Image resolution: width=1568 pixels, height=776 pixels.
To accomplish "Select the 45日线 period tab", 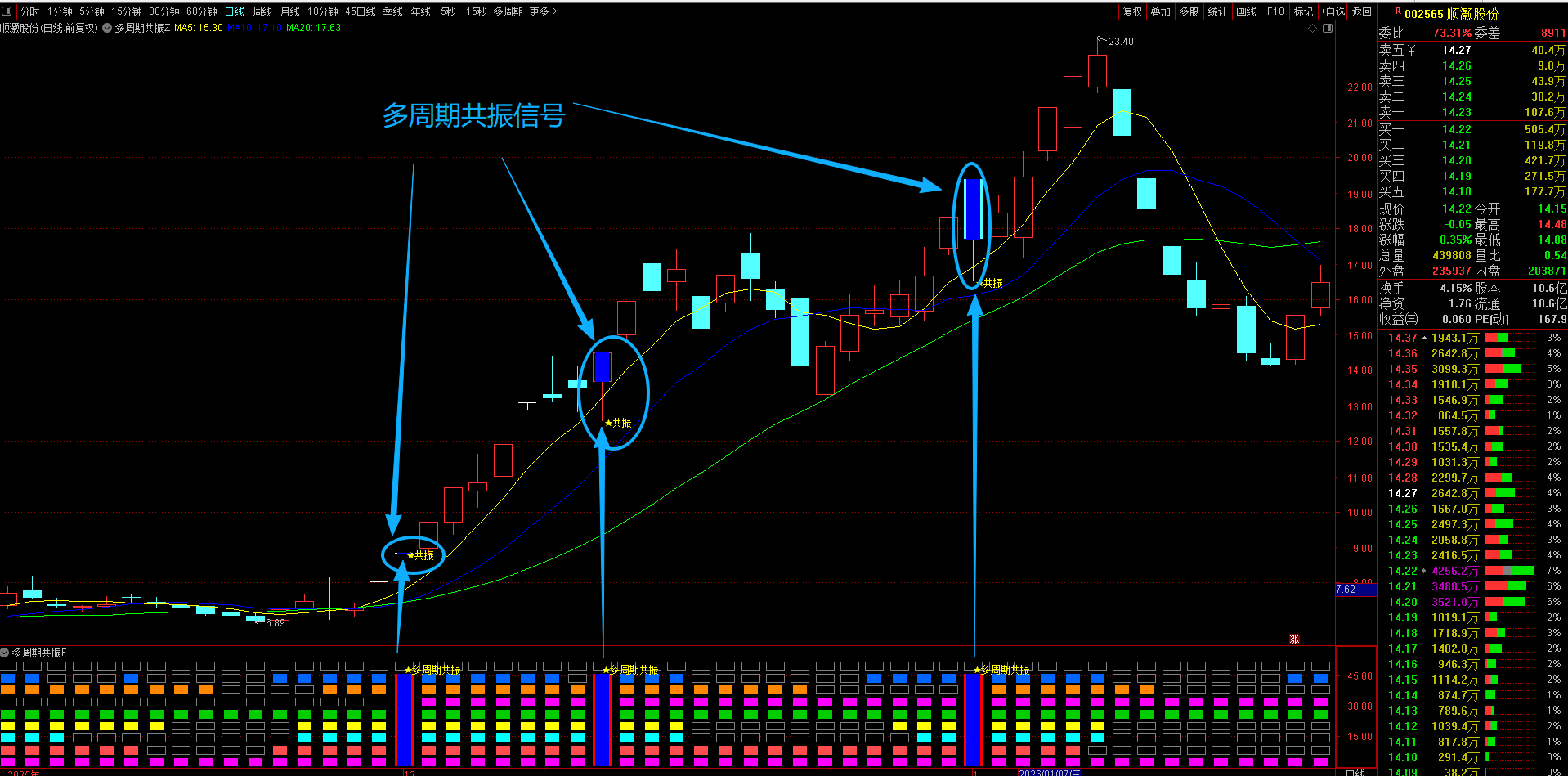I will [x=361, y=11].
